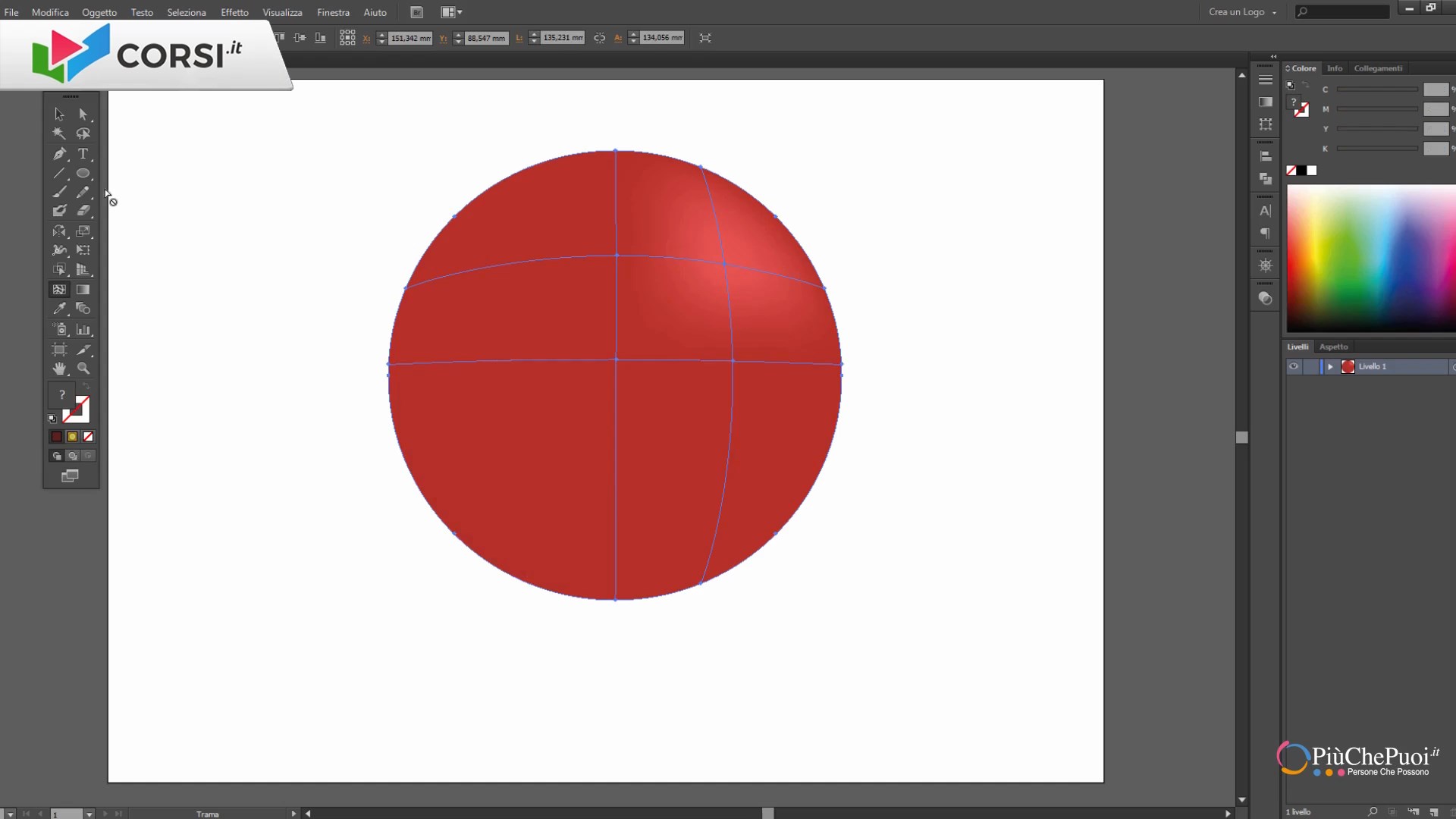Image resolution: width=1456 pixels, height=819 pixels.
Task: Click the X coordinate input field
Action: click(409, 38)
